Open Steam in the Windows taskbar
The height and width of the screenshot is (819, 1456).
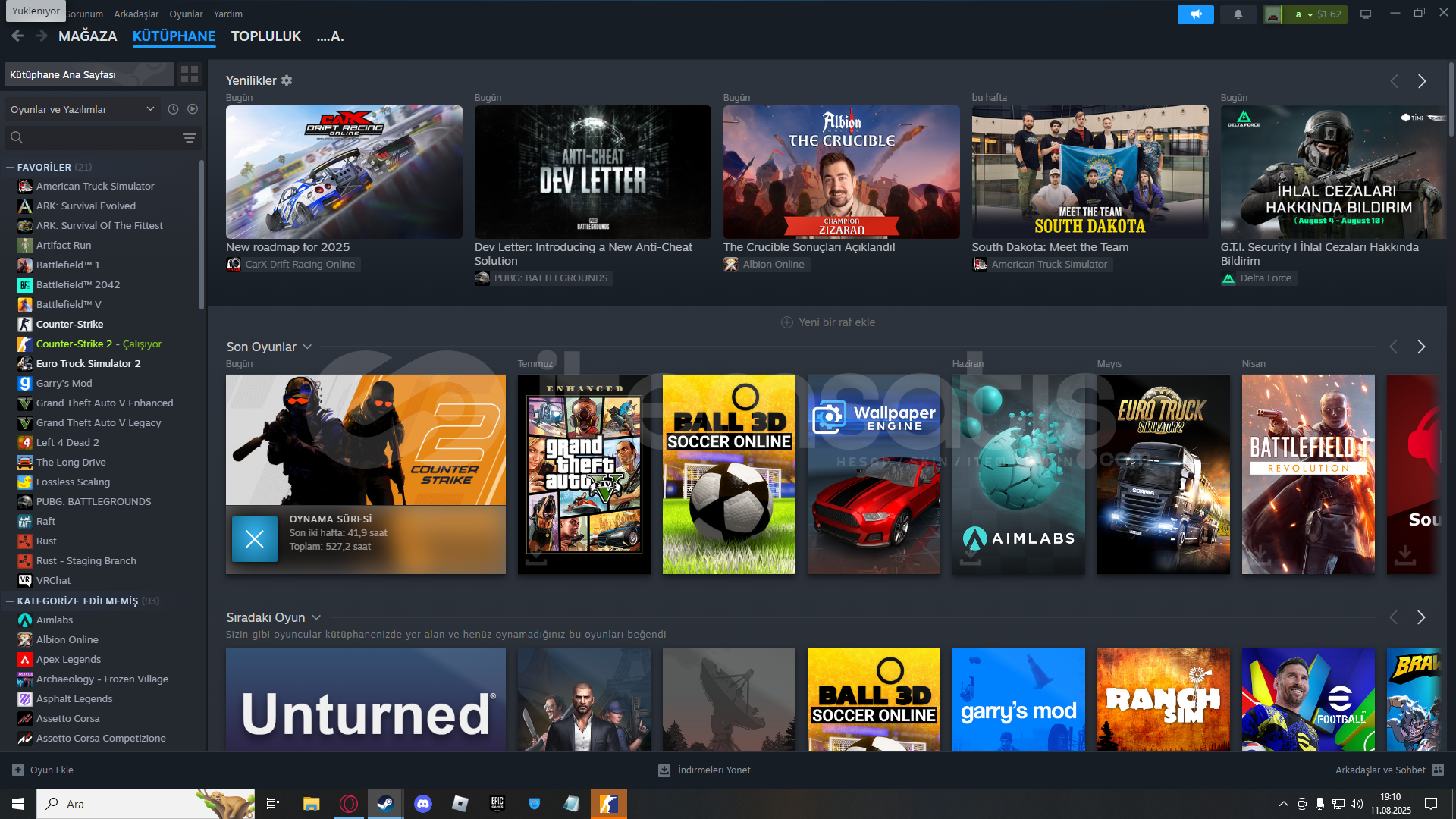pos(385,804)
